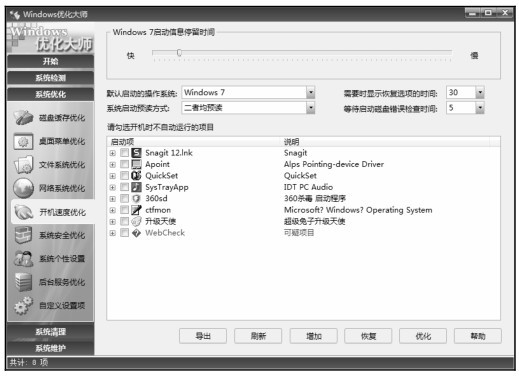The width and height of the screenshot is (519, 376).
Task: Check the WebCheck startup checkbox
Action: pos(124,233)
